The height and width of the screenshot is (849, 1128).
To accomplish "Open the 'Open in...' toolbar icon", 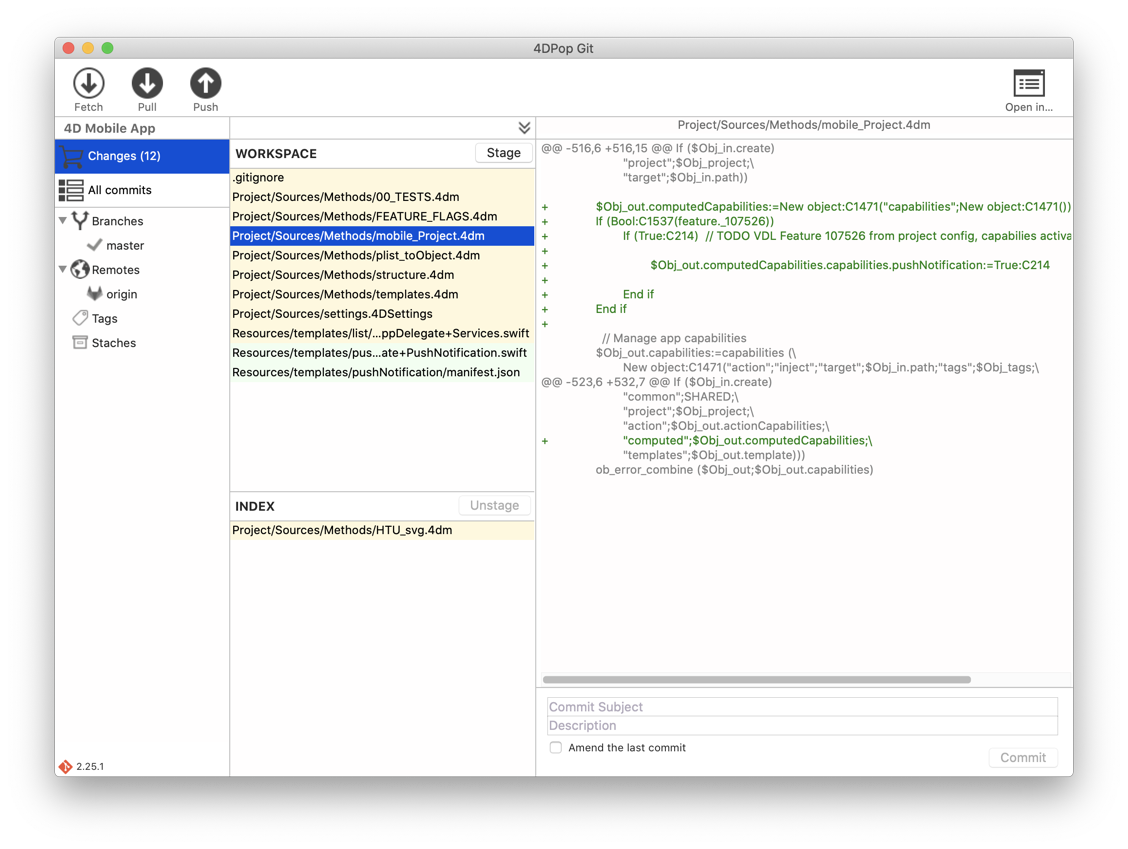I will click(1028, 84).
